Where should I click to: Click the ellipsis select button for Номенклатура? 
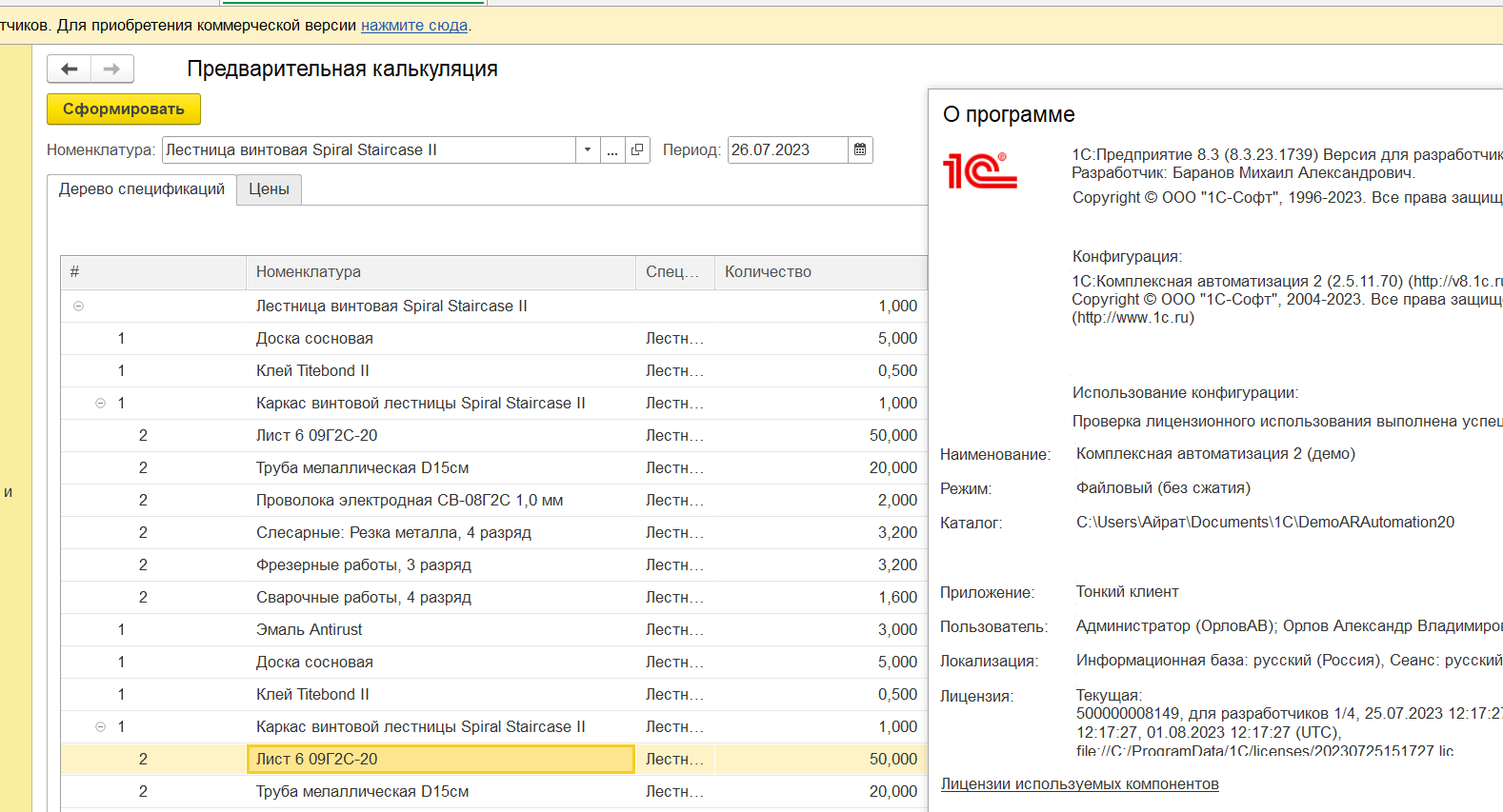[x=612, y=149]
